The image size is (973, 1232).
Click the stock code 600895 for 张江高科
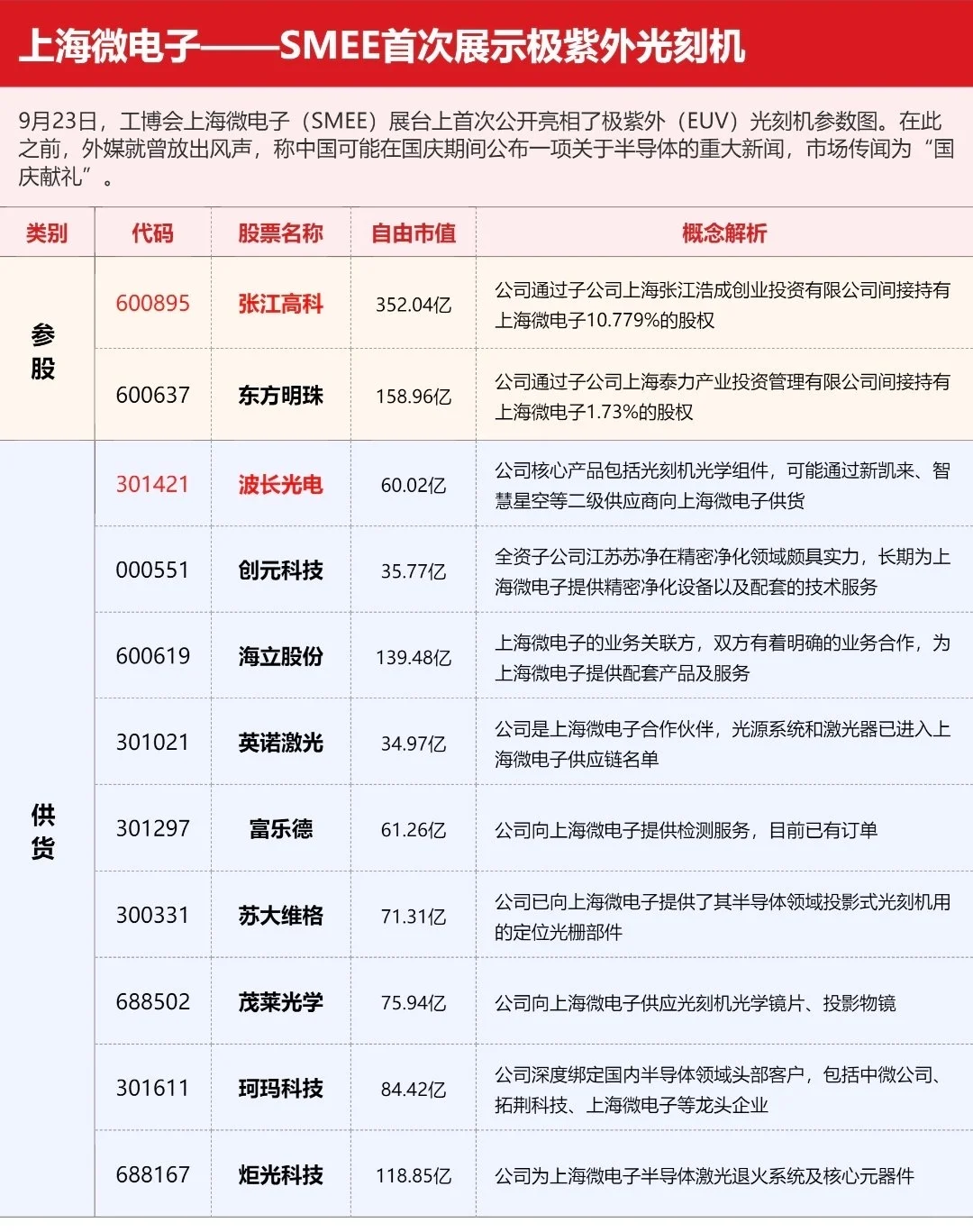coord(150,305)
